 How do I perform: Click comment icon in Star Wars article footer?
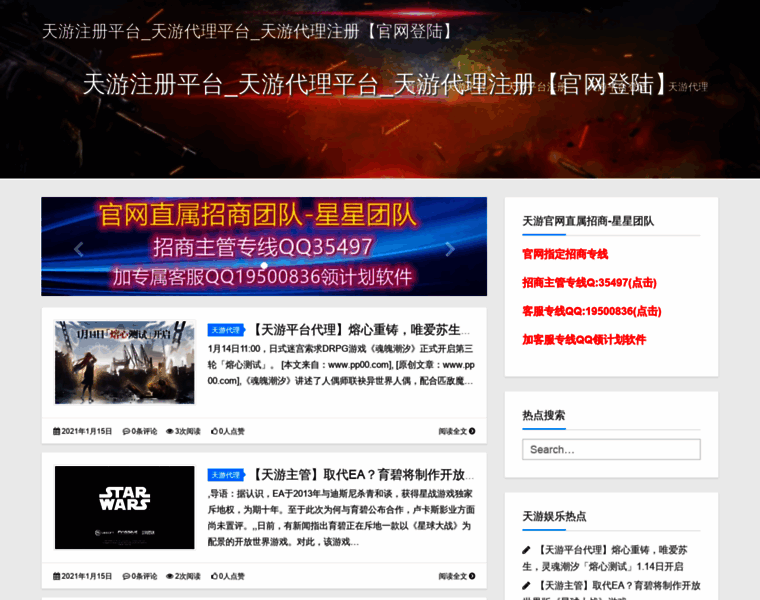point(126,576)
